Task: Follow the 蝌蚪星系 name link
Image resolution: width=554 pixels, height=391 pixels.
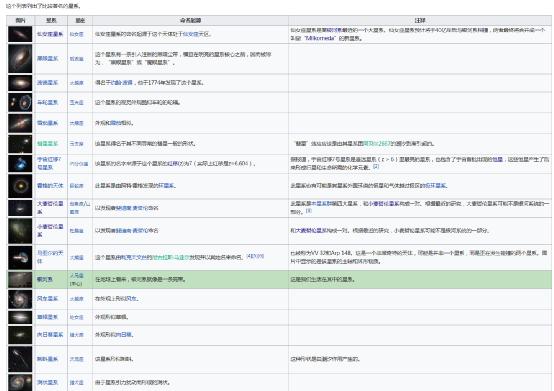Action: pyautogui.click(x=47, y=359)
